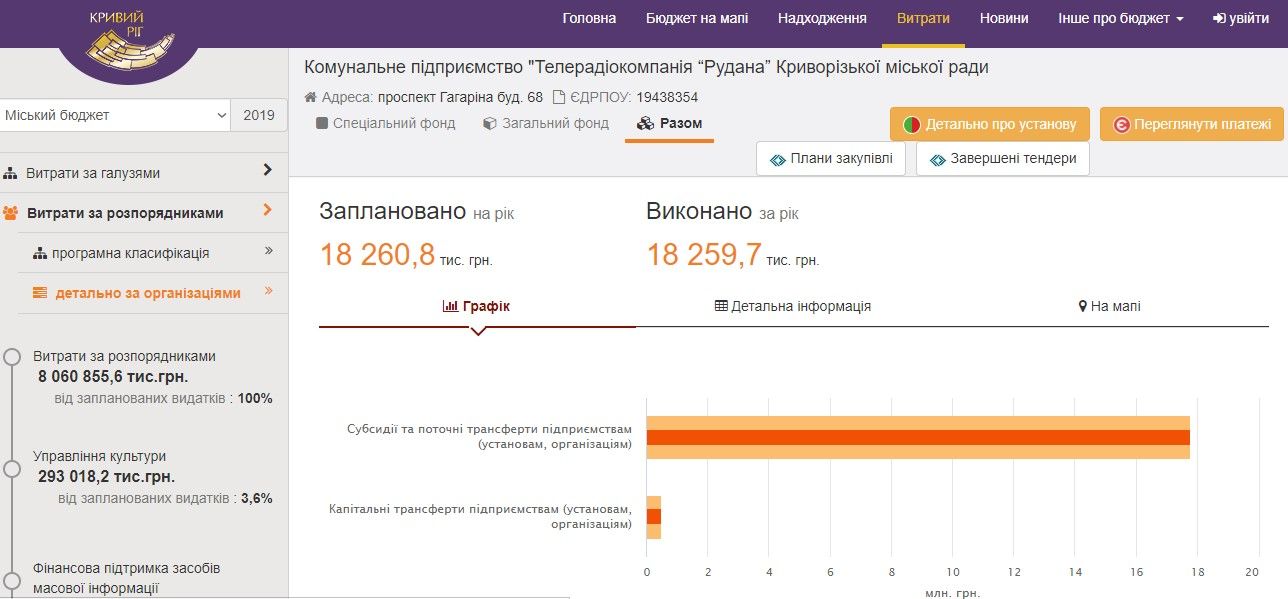Switch to Спеціальний фонд view
This screenshot has height=599, width=1288.
387,123
